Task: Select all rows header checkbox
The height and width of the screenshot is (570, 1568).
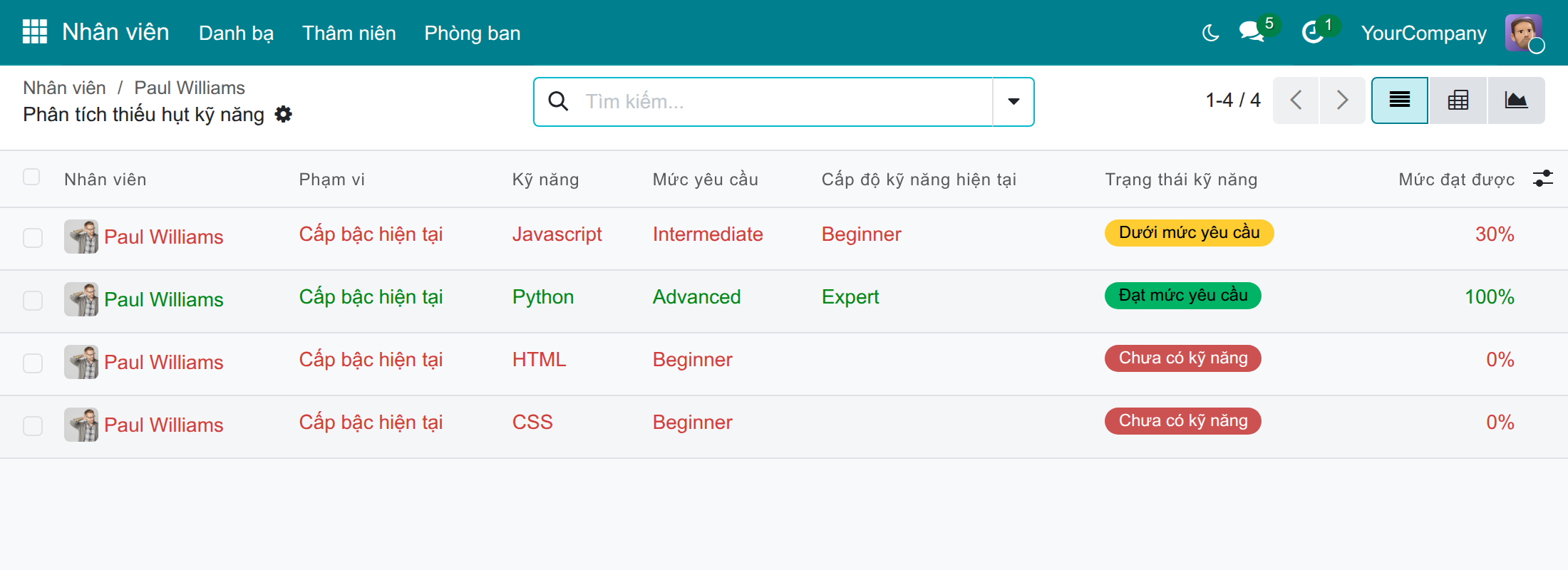Action: [x=31, y=177]
